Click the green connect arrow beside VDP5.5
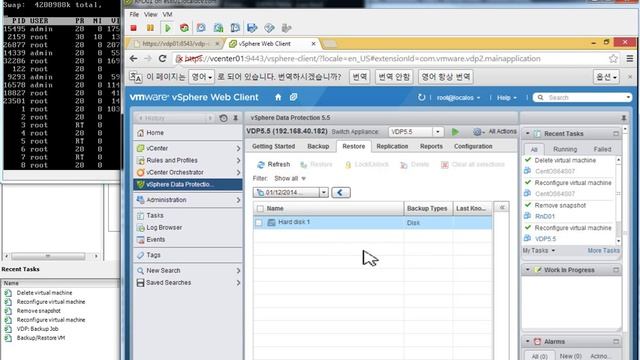640x360 pixels. [455, 132]
